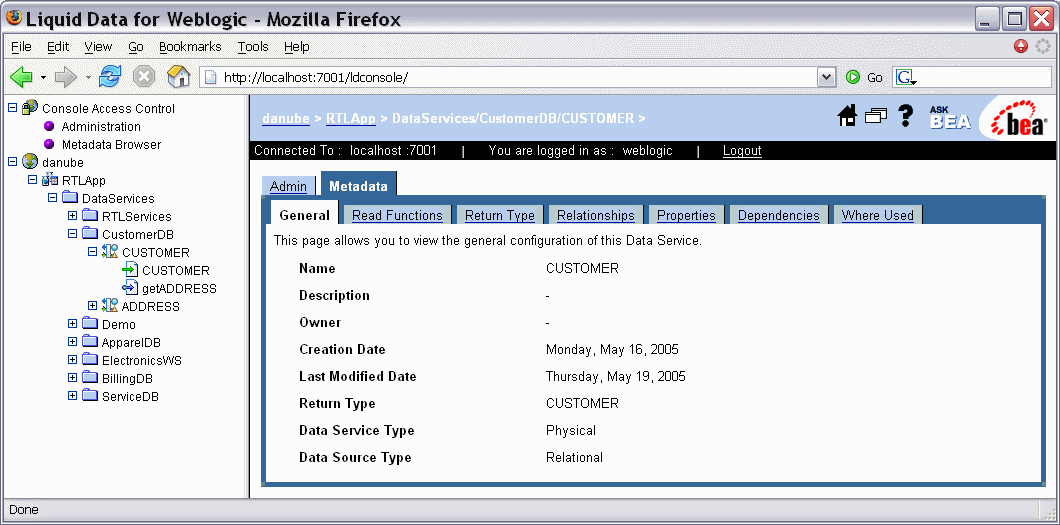The height and width of the screenshot is (525, 1060).
Task: Open the Bookmarks menu
Action: [x=190, y=47]
